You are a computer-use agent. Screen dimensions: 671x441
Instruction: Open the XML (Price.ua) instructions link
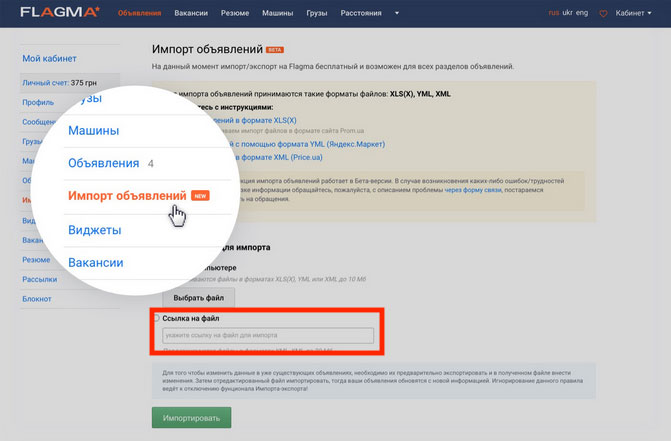pyautogui.click(x=278, y=157)
